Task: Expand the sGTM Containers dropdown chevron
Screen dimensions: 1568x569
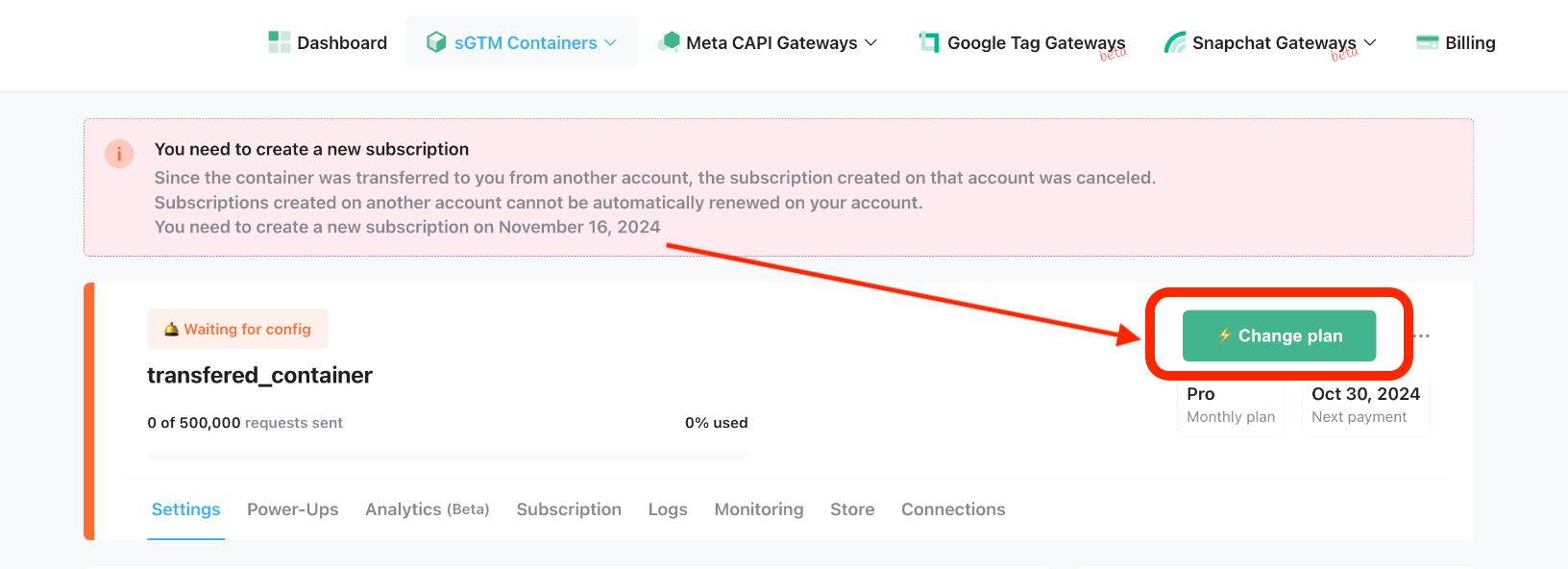Action: point(610,43)
